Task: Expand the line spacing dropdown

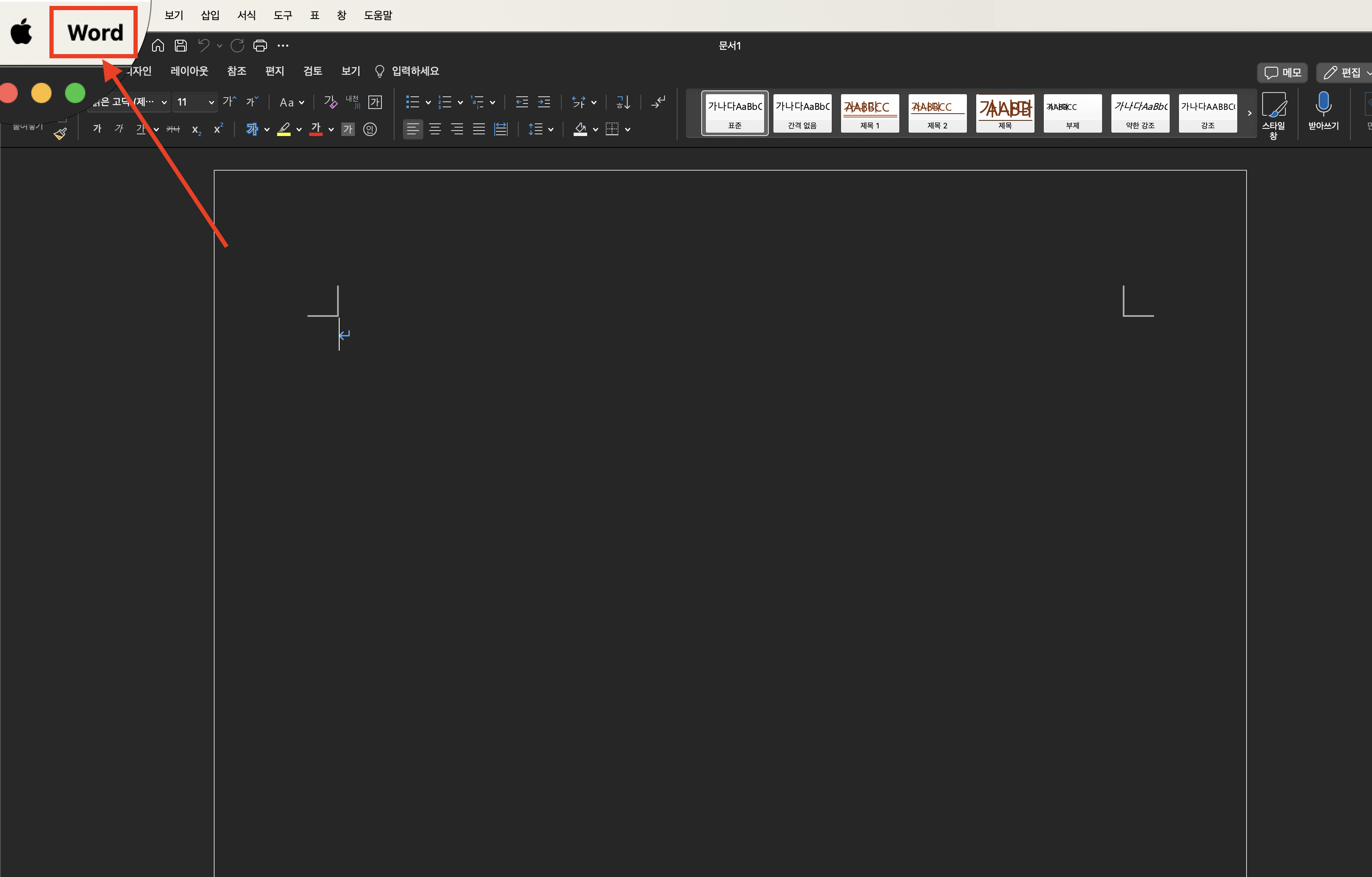Action: click(x=550, y=129)
